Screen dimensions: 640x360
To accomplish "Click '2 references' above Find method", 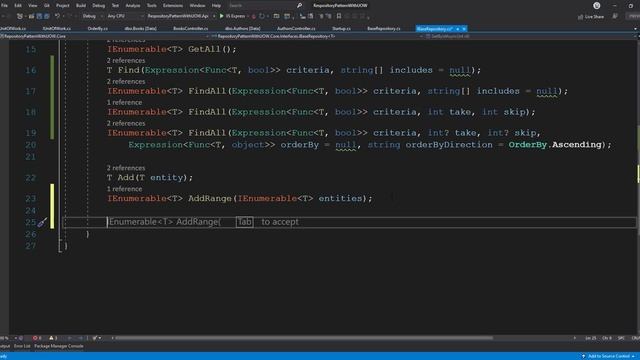I will click(x=126, y=60).
